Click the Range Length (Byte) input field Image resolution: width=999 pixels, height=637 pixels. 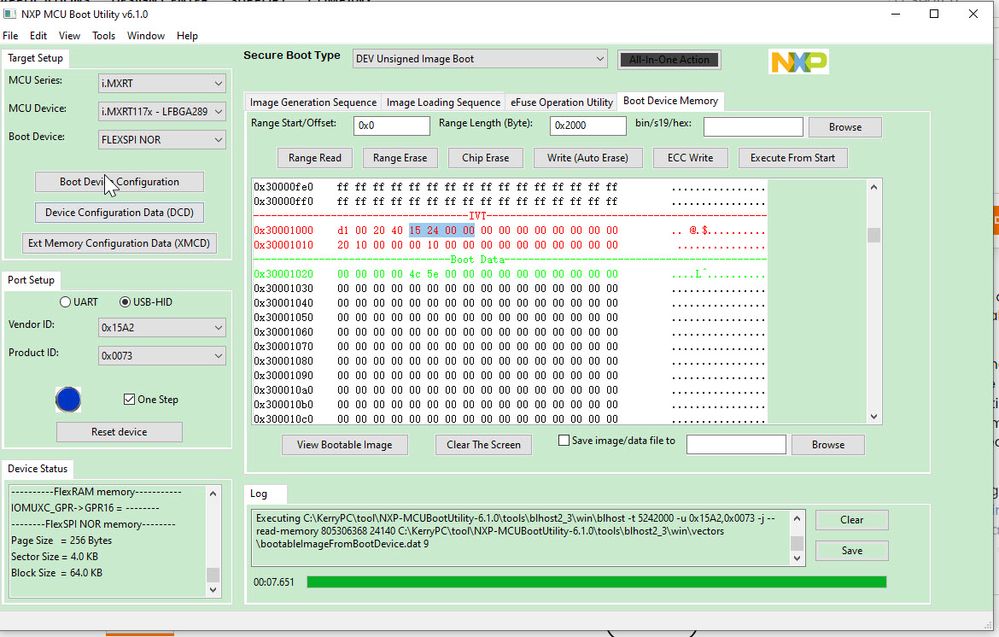[x=588, y=125]
